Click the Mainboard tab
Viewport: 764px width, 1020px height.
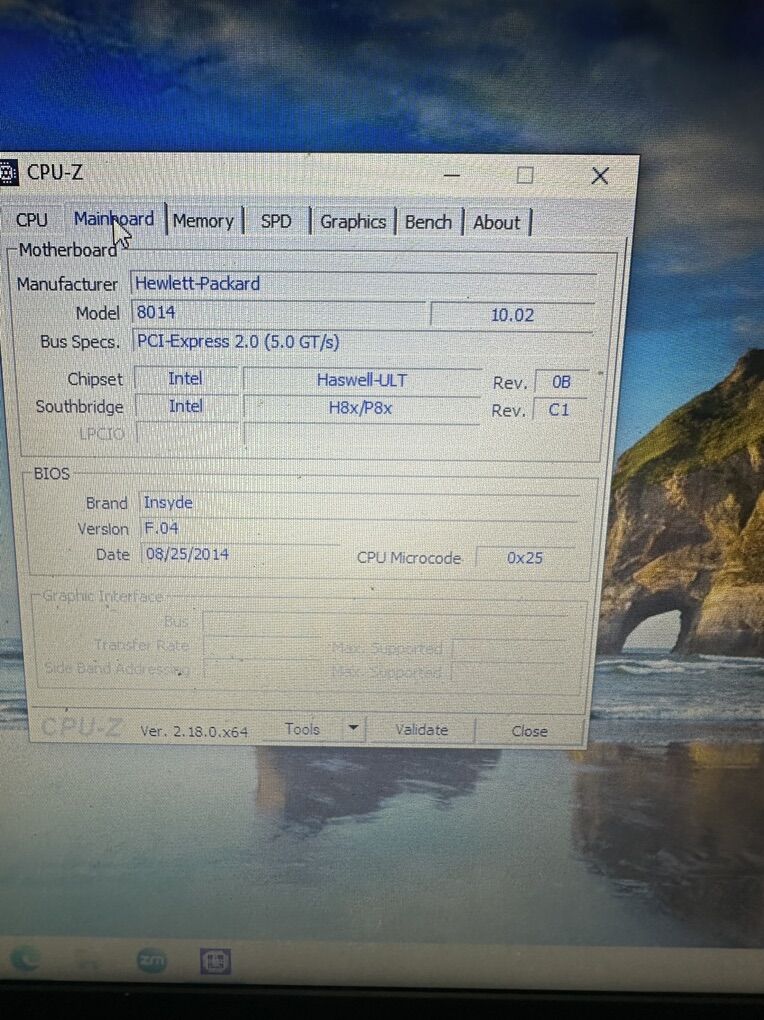[x=113, y=219]
